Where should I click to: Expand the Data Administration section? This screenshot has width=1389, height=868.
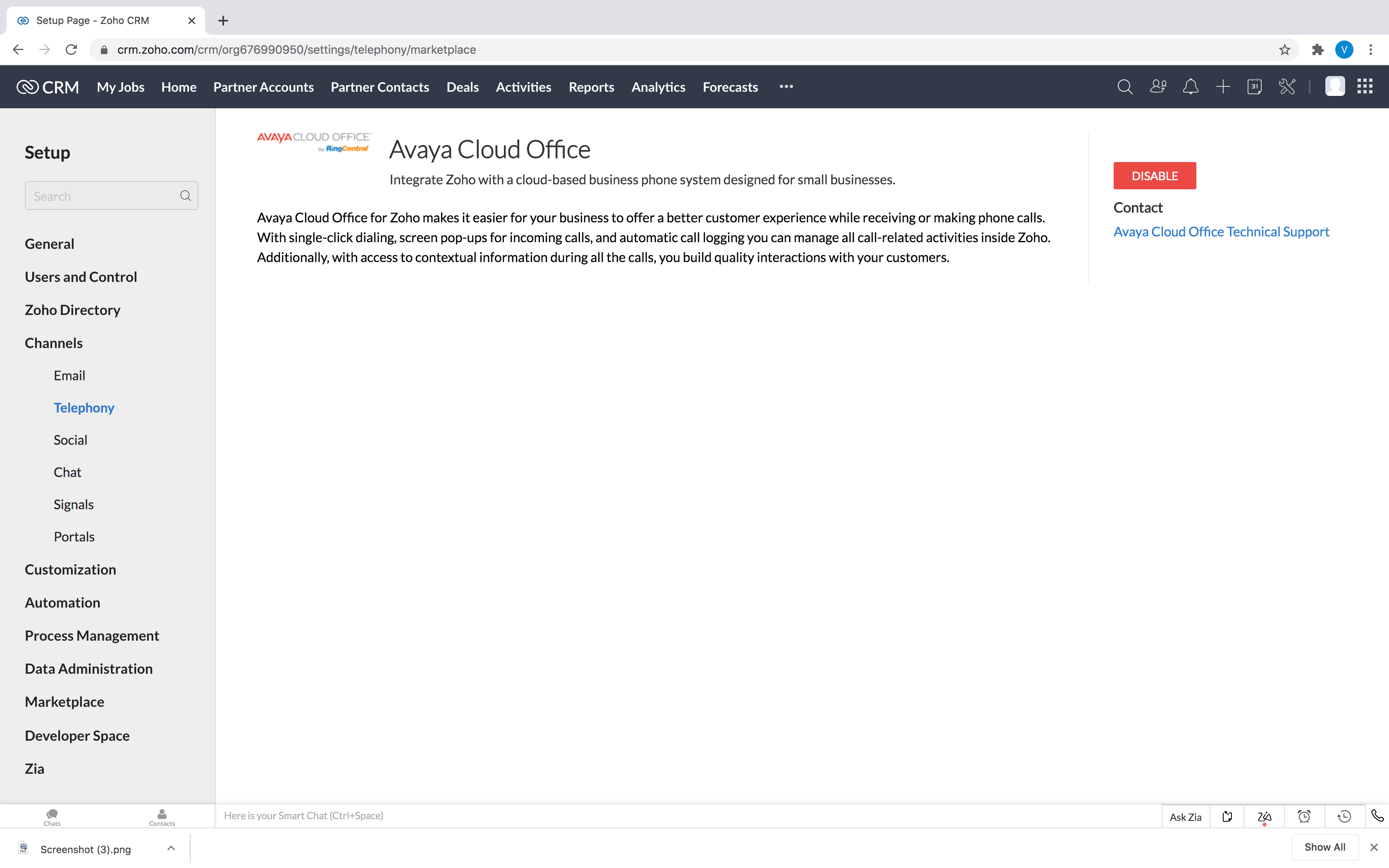[88, 669]
